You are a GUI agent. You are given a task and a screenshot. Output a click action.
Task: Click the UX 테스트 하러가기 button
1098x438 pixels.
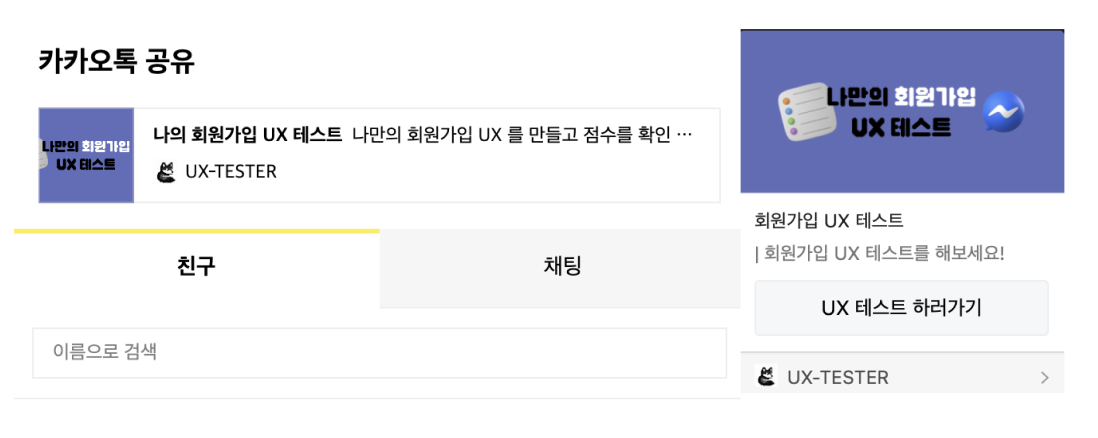[901, 308]
